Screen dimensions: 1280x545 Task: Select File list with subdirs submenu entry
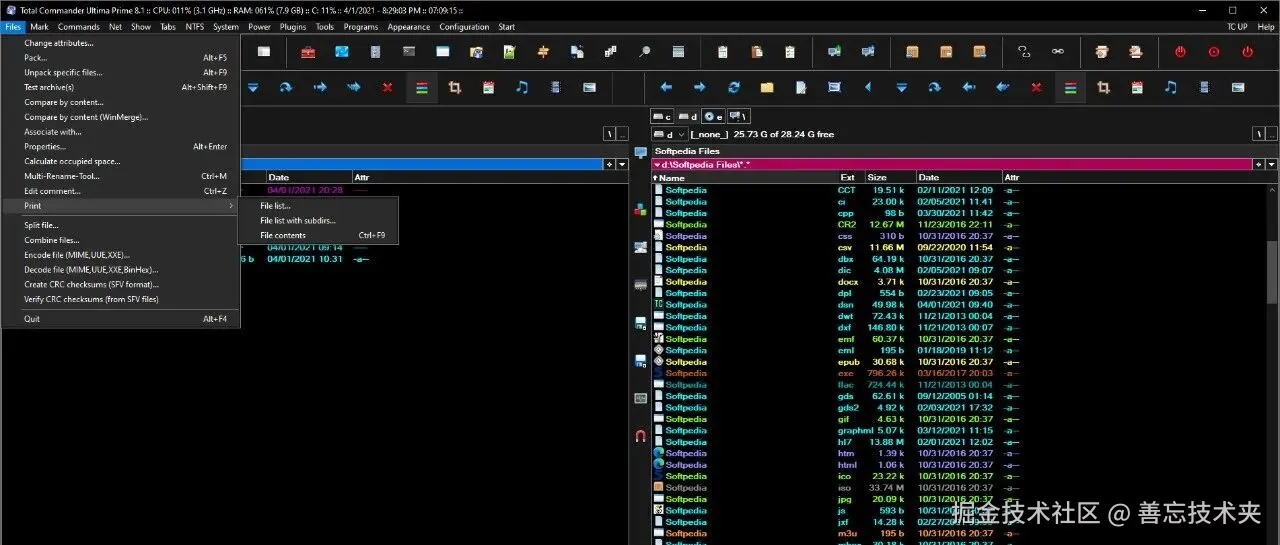(x=318, y=220)
